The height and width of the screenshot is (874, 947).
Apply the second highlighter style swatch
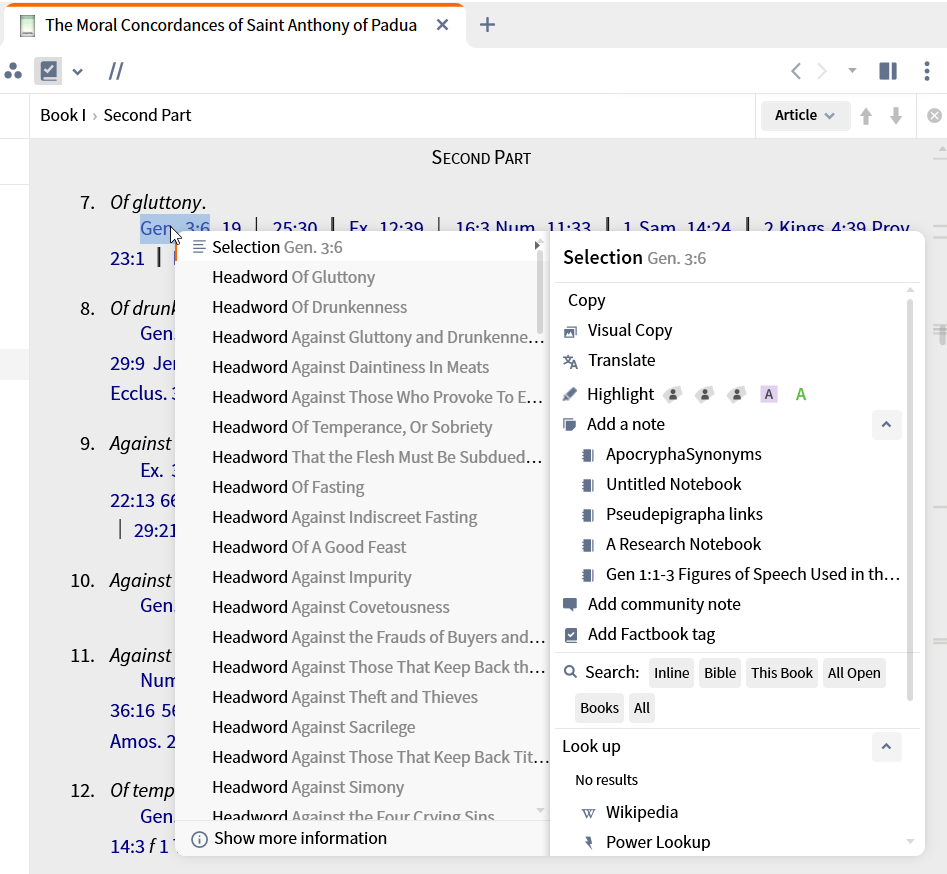pos(705,394)
